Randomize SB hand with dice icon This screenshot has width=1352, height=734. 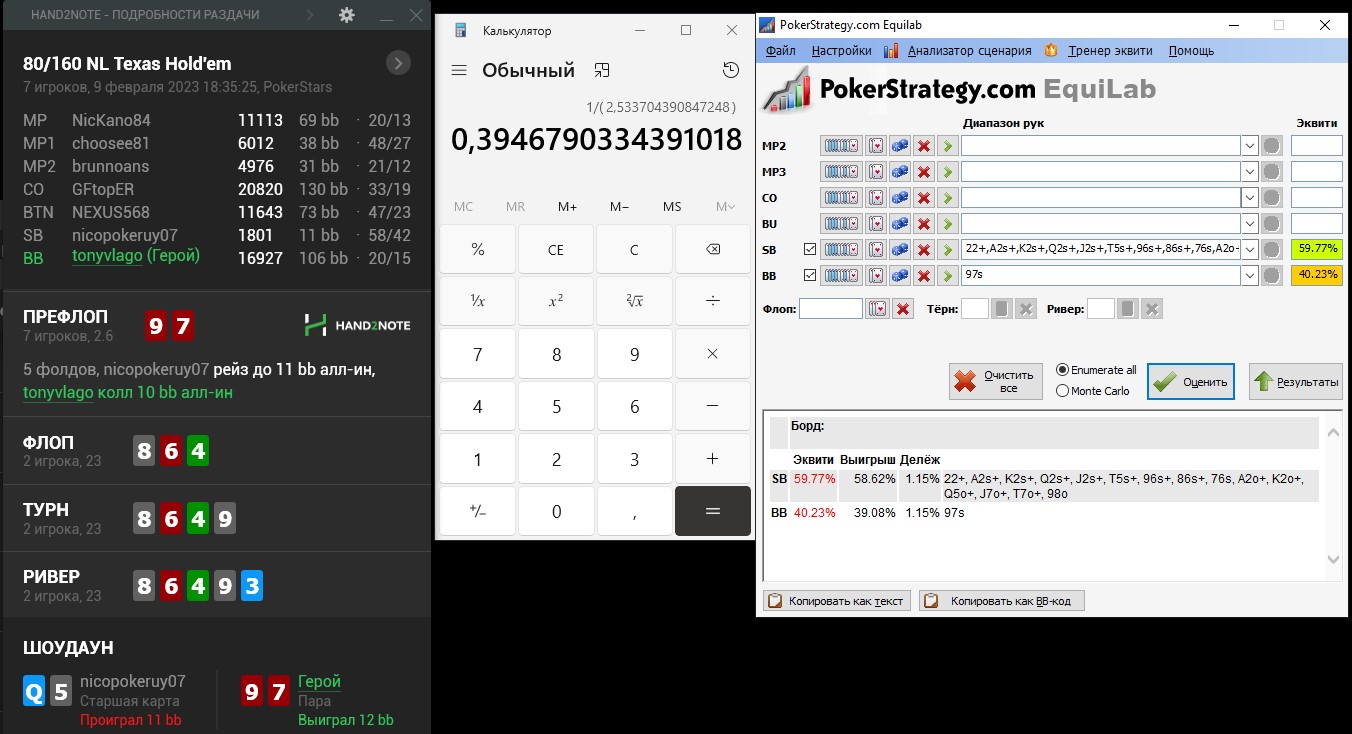900,249
